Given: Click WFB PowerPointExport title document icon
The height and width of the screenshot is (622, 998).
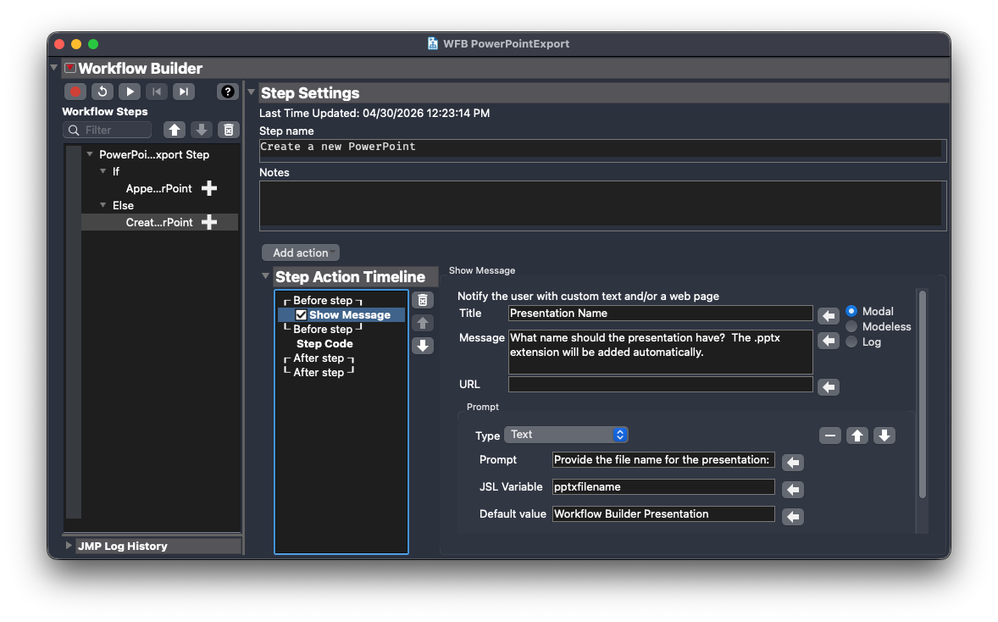Looking at the screenshot, I should (x=433, y=43).
